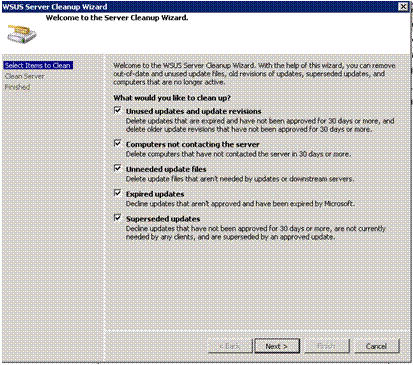Click the "What would you like to clean up?" text
The image size is (413, 365).
172,98
